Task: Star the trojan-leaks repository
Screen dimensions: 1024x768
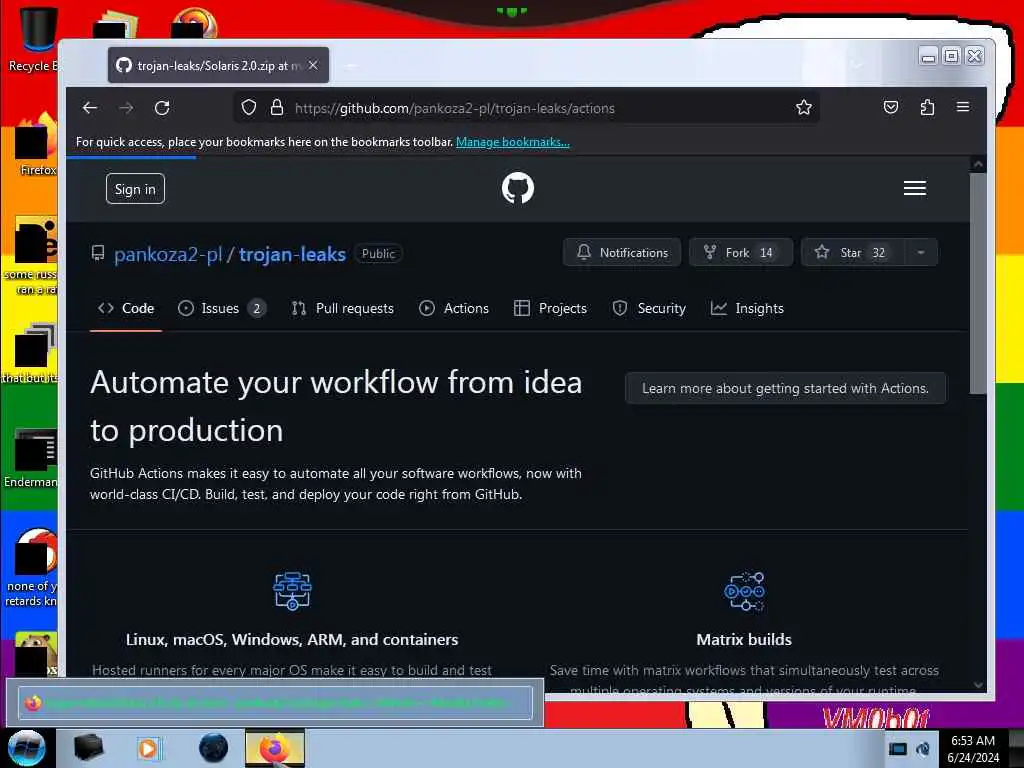Action: click(853, 253)
